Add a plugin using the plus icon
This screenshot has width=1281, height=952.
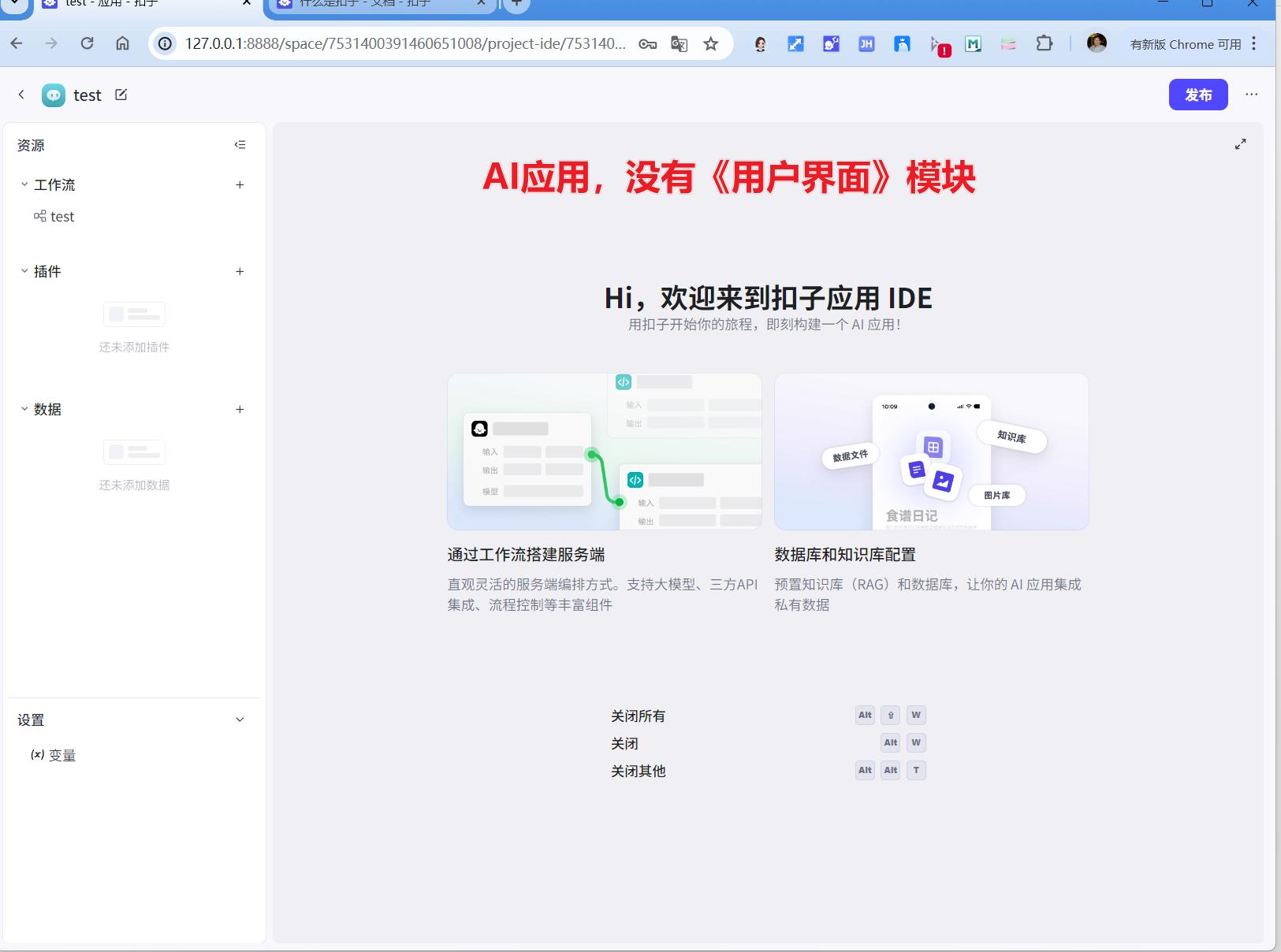(x=240, y=271)
